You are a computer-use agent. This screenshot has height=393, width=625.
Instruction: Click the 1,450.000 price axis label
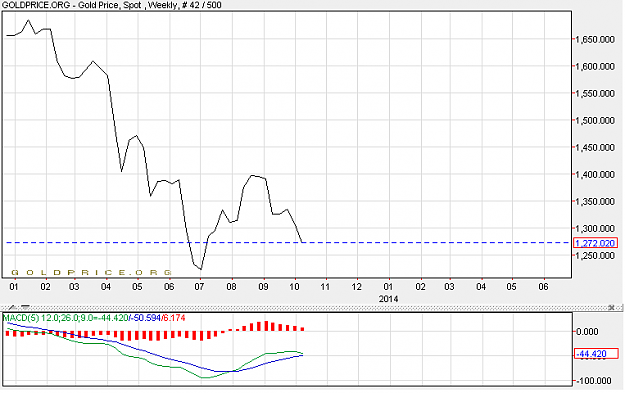(595, 148)
